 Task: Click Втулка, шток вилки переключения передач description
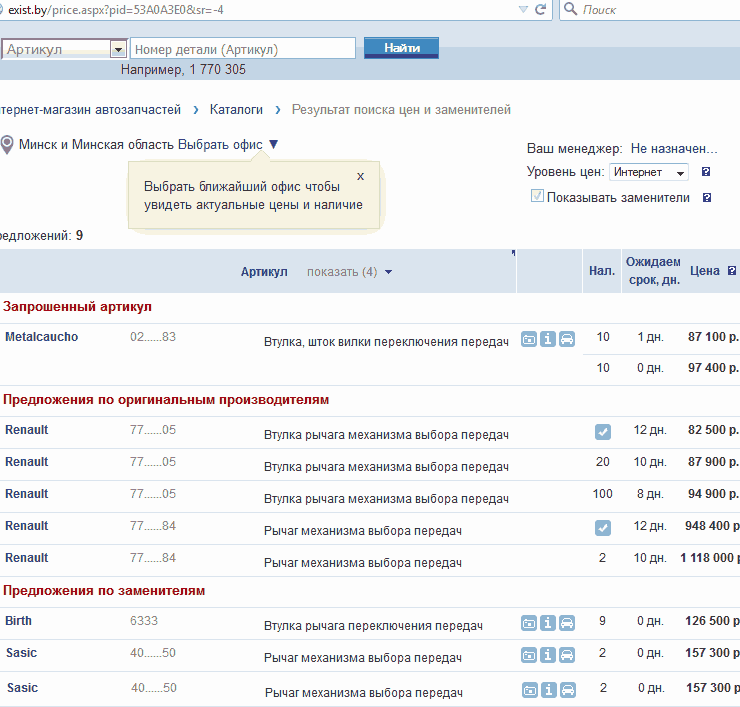point(386,342)
